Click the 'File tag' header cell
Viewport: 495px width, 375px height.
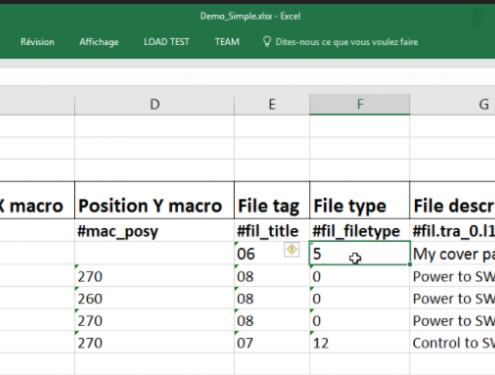272,200
